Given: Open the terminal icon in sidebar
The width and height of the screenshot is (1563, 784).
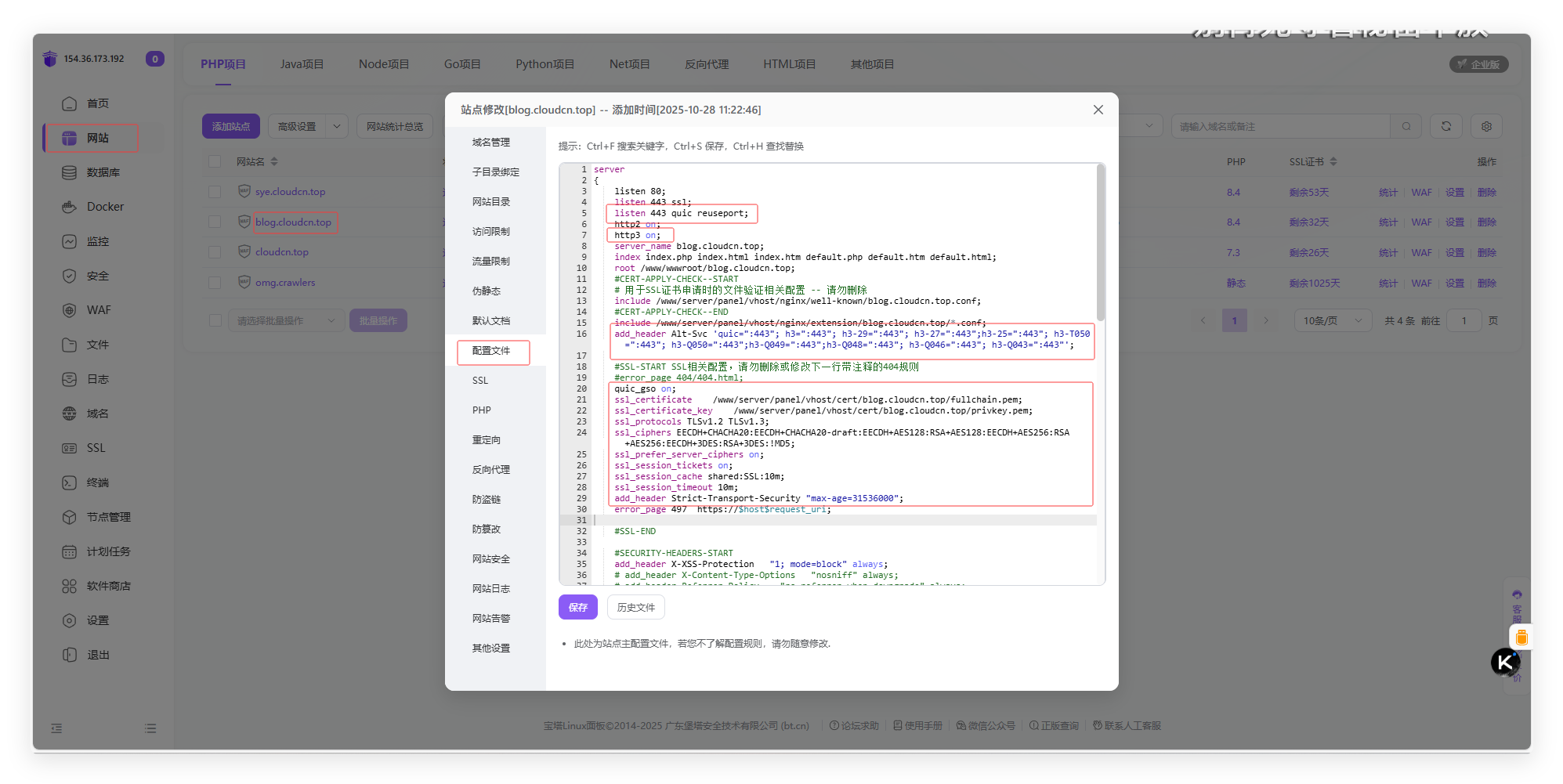Looking at the screenshot, I should [70, 482].
